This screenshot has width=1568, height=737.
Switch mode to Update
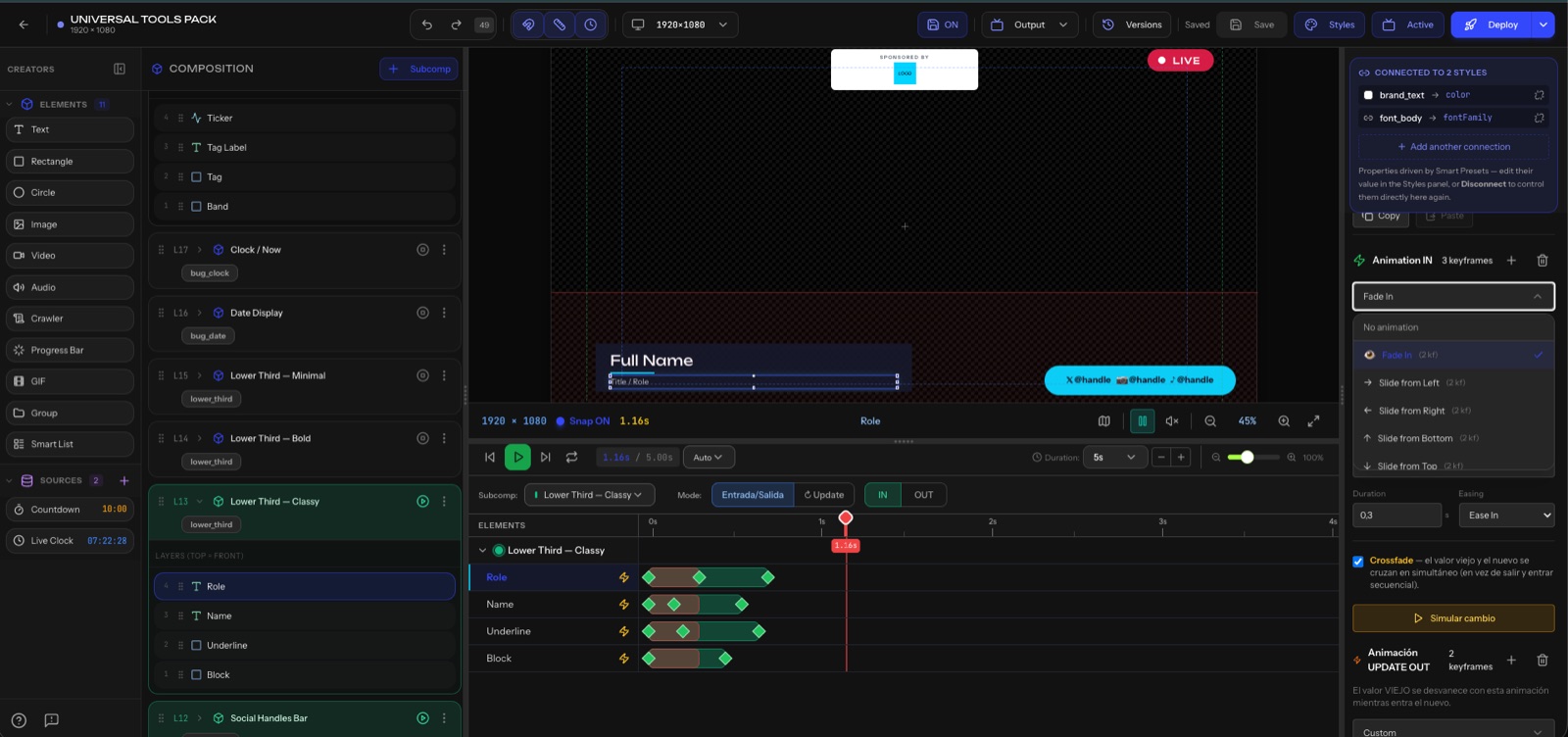click(824, 495)
